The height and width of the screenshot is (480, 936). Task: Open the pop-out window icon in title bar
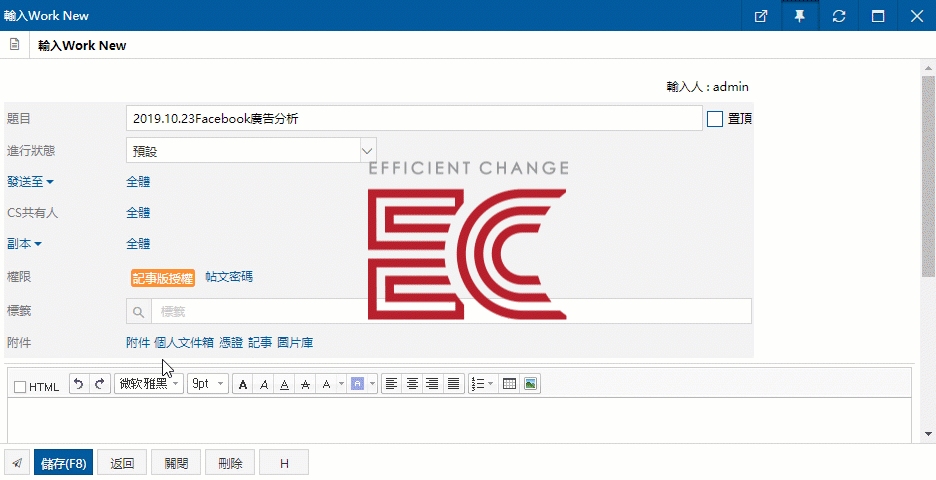pyautogui.click(x=760, y=16)
